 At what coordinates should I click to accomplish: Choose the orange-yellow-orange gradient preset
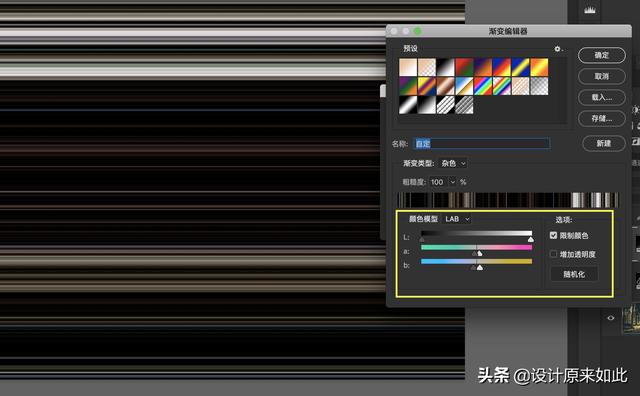pyautogui.click(x=539, y=67)
